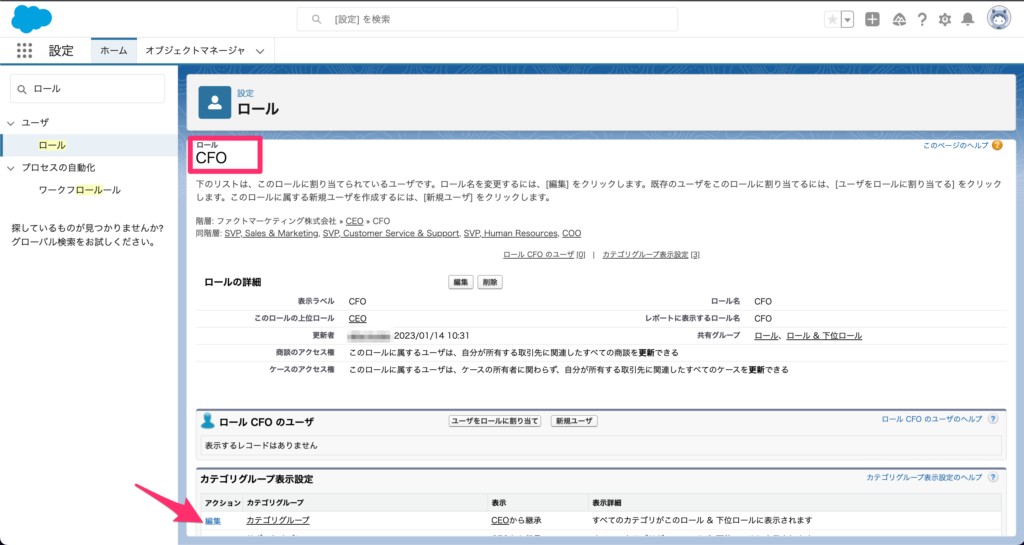Open カテゴリグループ表示設定のヘルプ link

pyautogui.click(x=924, y=478)
